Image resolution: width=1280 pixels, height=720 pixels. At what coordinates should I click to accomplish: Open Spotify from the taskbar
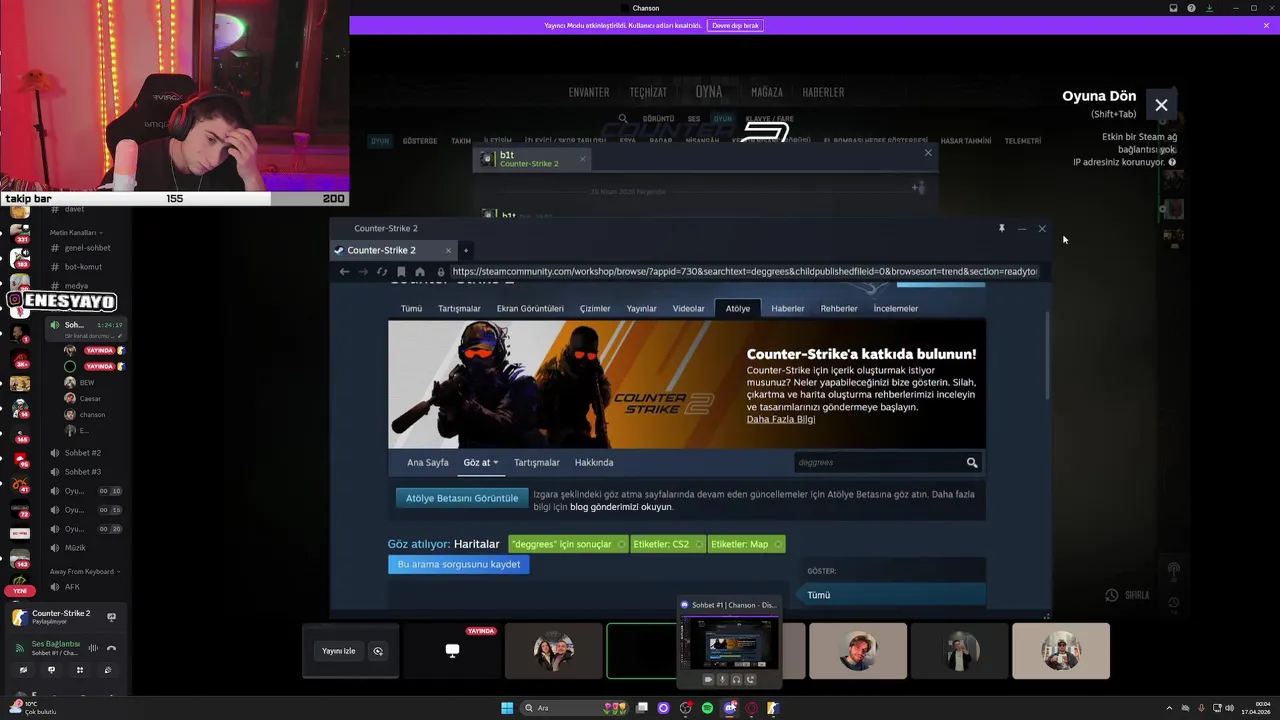click(x=707, y=708)
